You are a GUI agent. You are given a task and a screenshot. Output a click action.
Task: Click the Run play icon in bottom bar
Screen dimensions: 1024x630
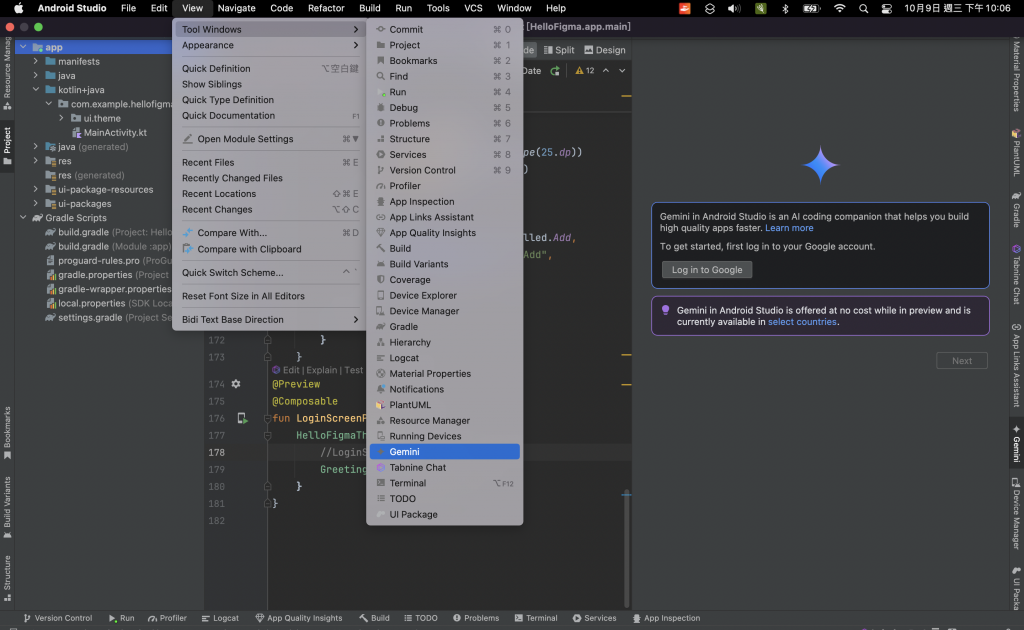coord(112,618)
